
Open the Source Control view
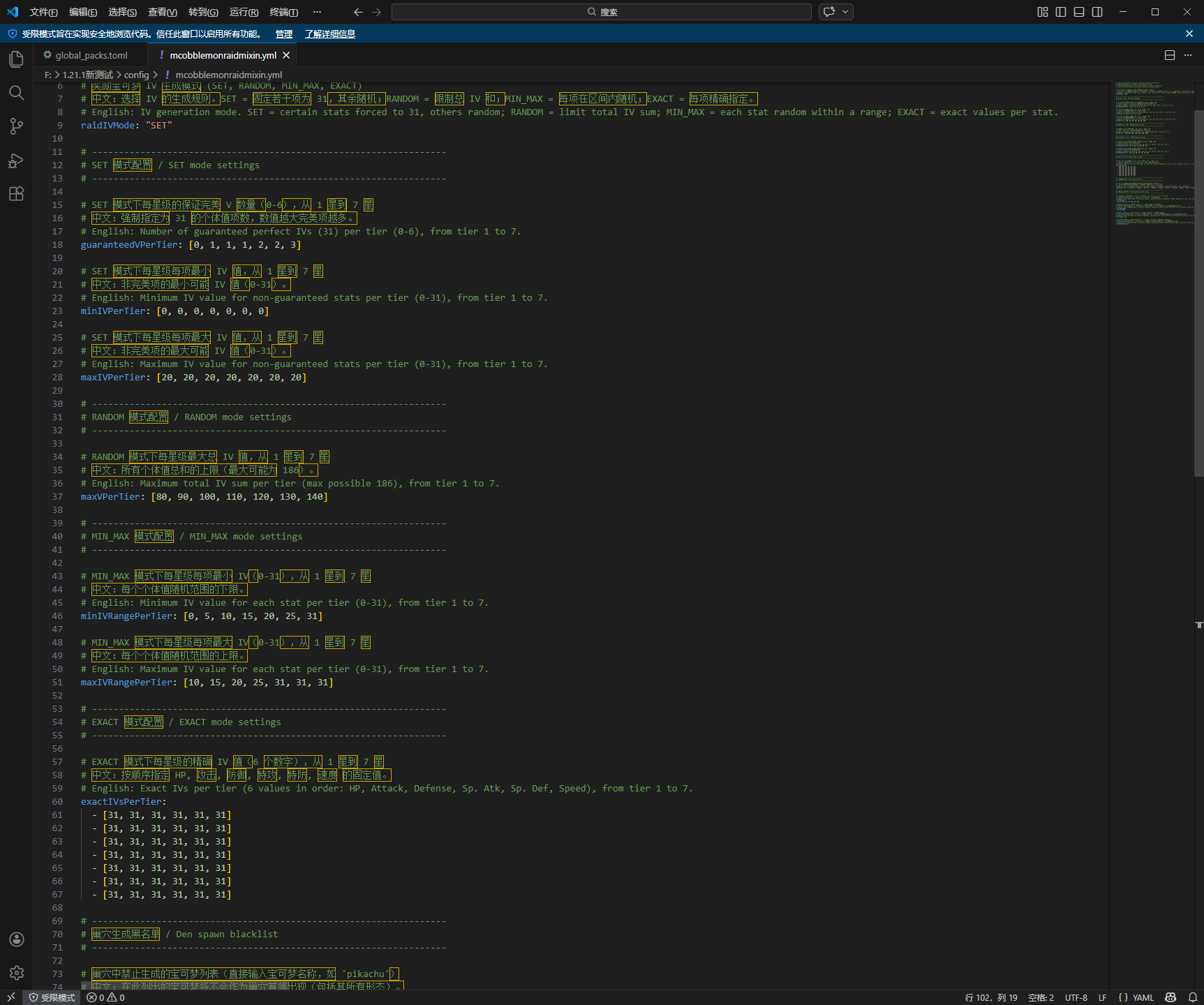pyautogui.click(x=16, y=126)
